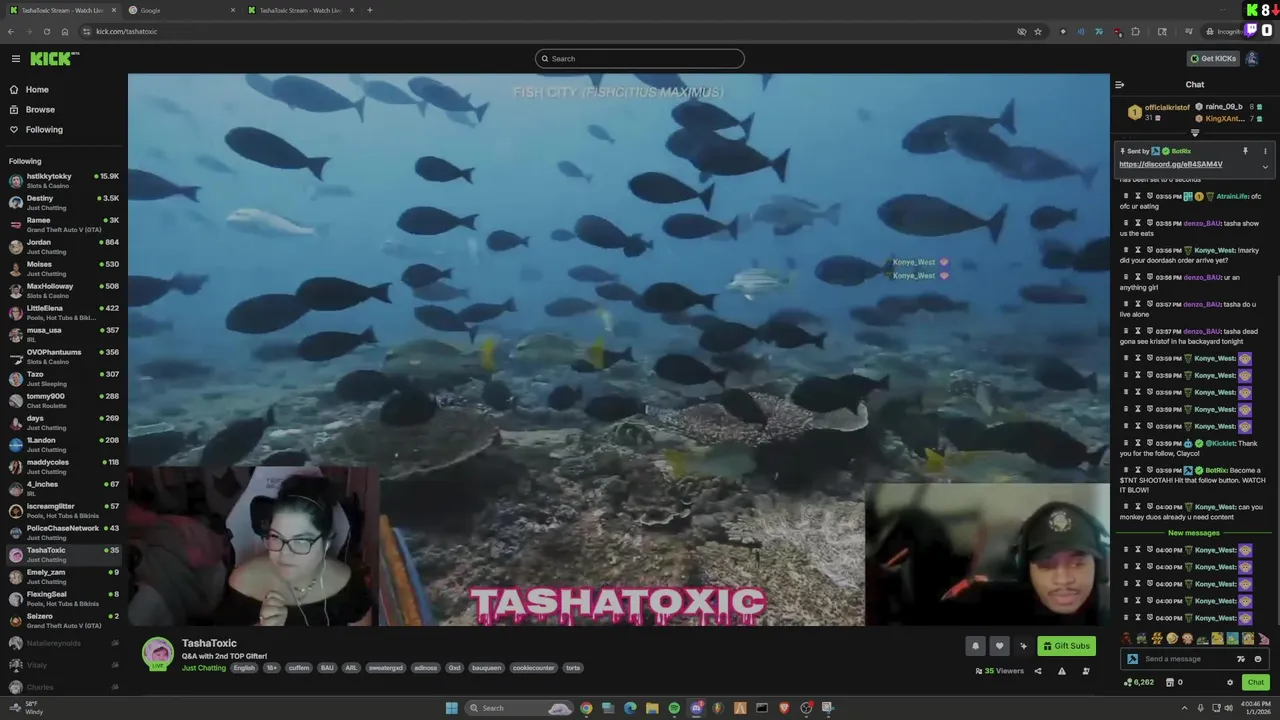1280x720 pixels.
Task: Collapse the chat panel with arrow icon
Action: click(1120, 85)
